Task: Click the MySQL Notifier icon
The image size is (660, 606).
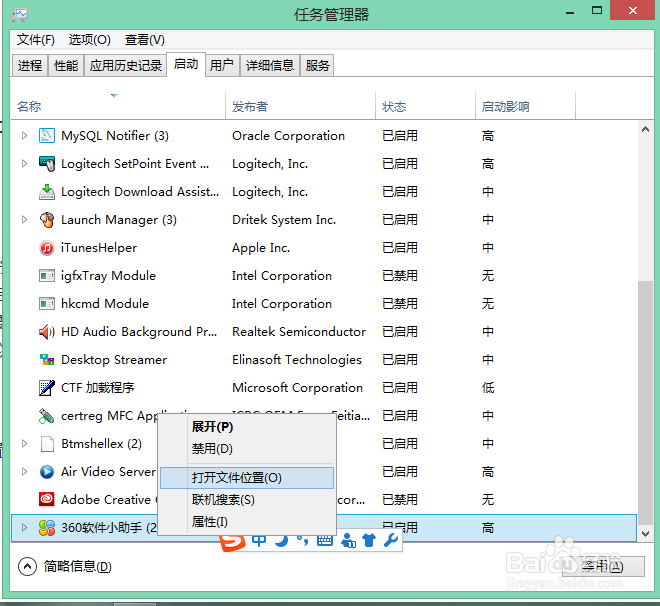Action: point(47,136)
